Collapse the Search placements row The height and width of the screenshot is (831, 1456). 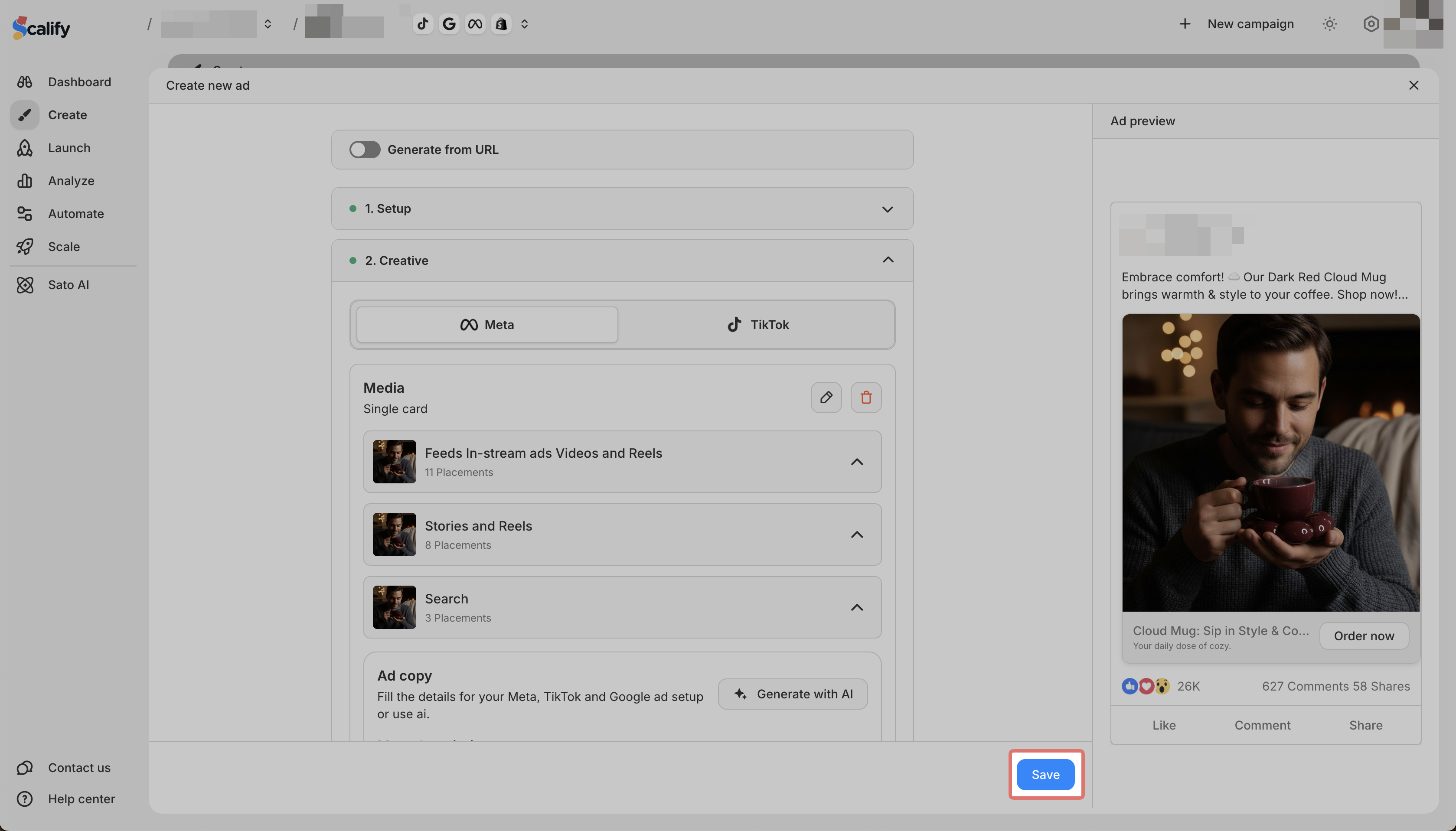click(x=857, y=607)
